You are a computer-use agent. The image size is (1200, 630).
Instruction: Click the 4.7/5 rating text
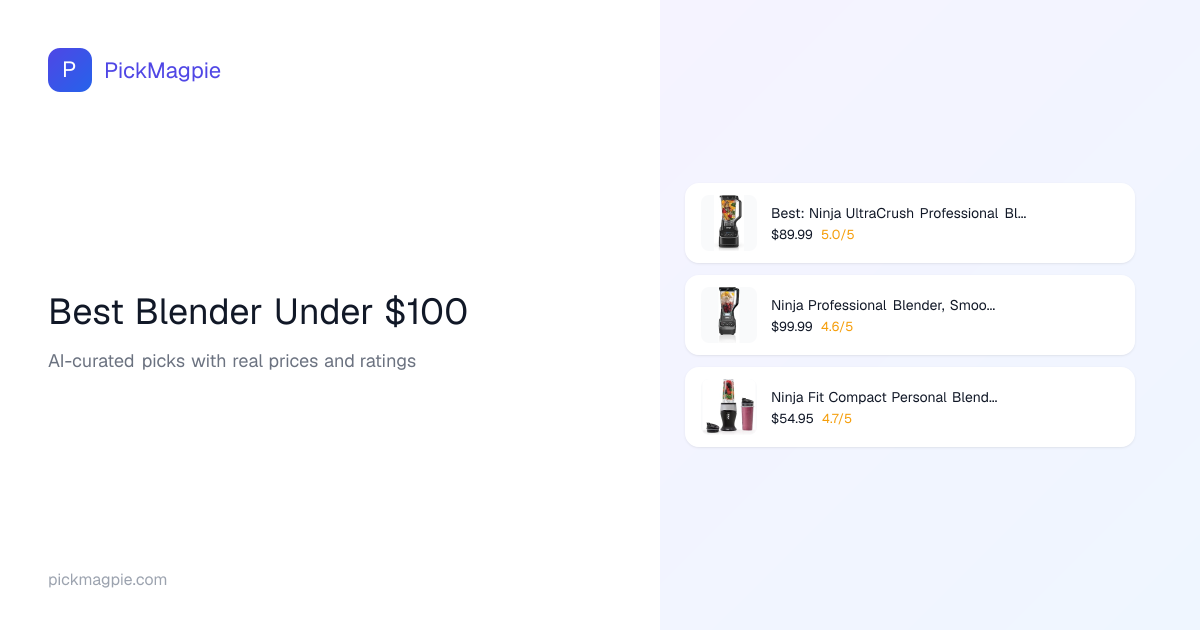pyautogui.click(x=837, y=419)
